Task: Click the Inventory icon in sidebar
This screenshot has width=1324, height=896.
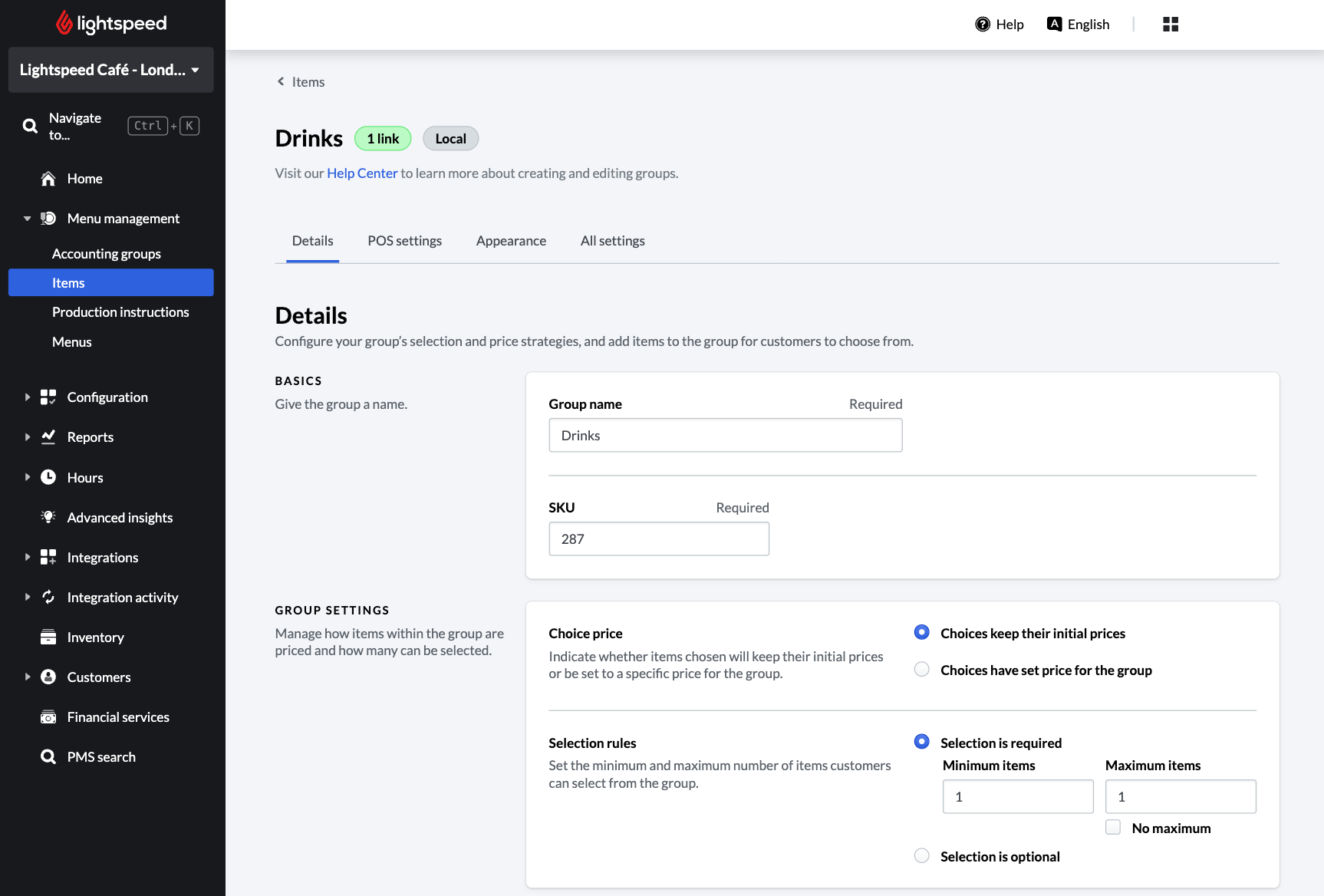Action: [x=48, y=637]
